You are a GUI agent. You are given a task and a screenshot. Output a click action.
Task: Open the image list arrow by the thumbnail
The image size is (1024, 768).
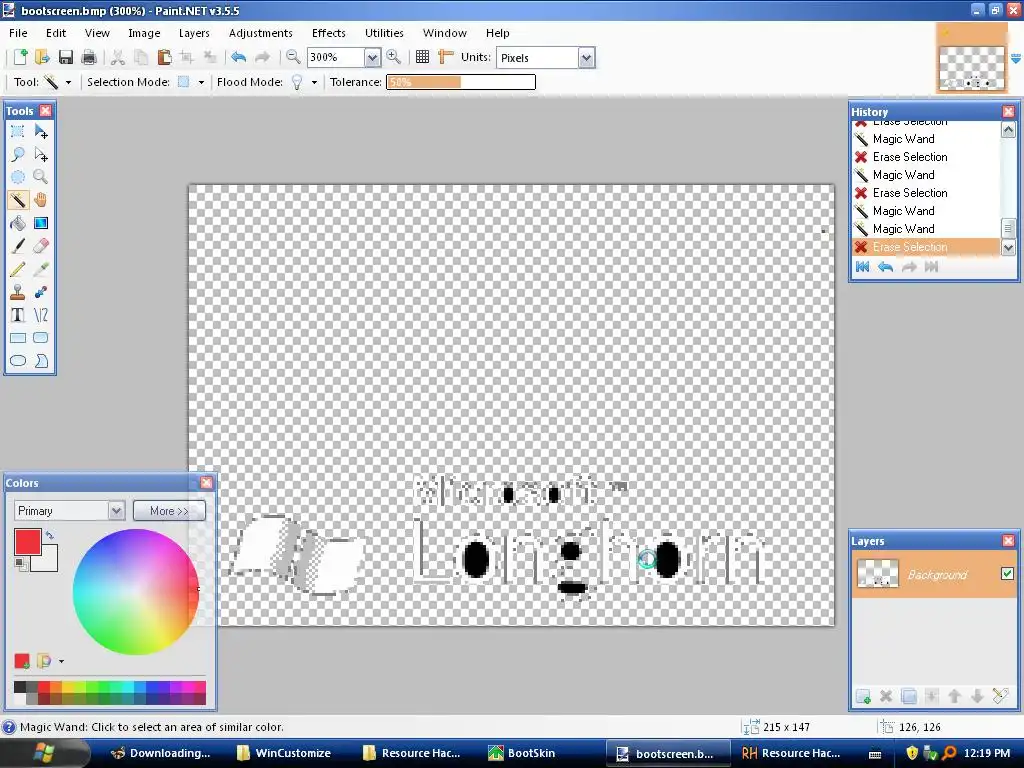click(1016, 59)
